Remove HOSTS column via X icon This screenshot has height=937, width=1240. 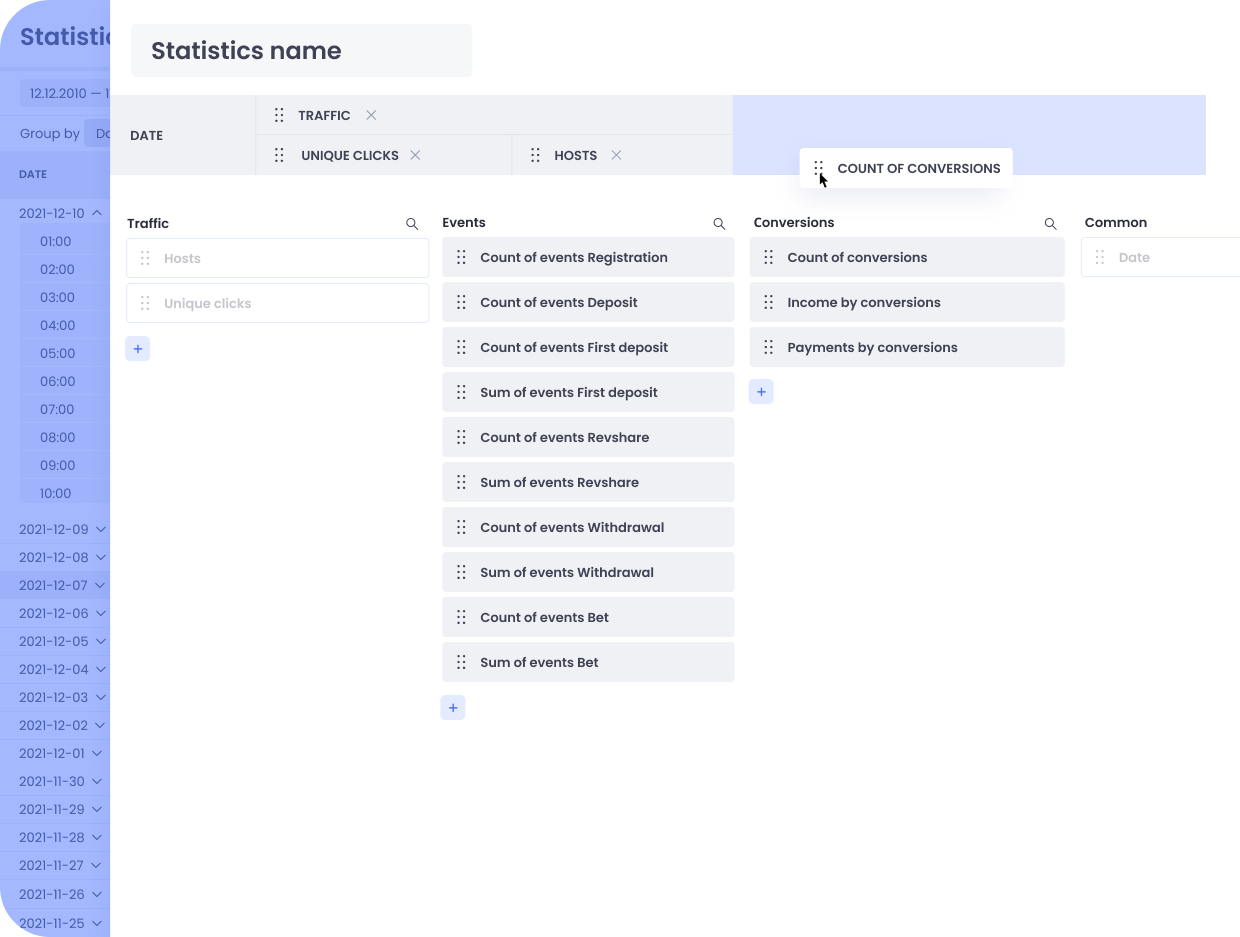[616, 155]
